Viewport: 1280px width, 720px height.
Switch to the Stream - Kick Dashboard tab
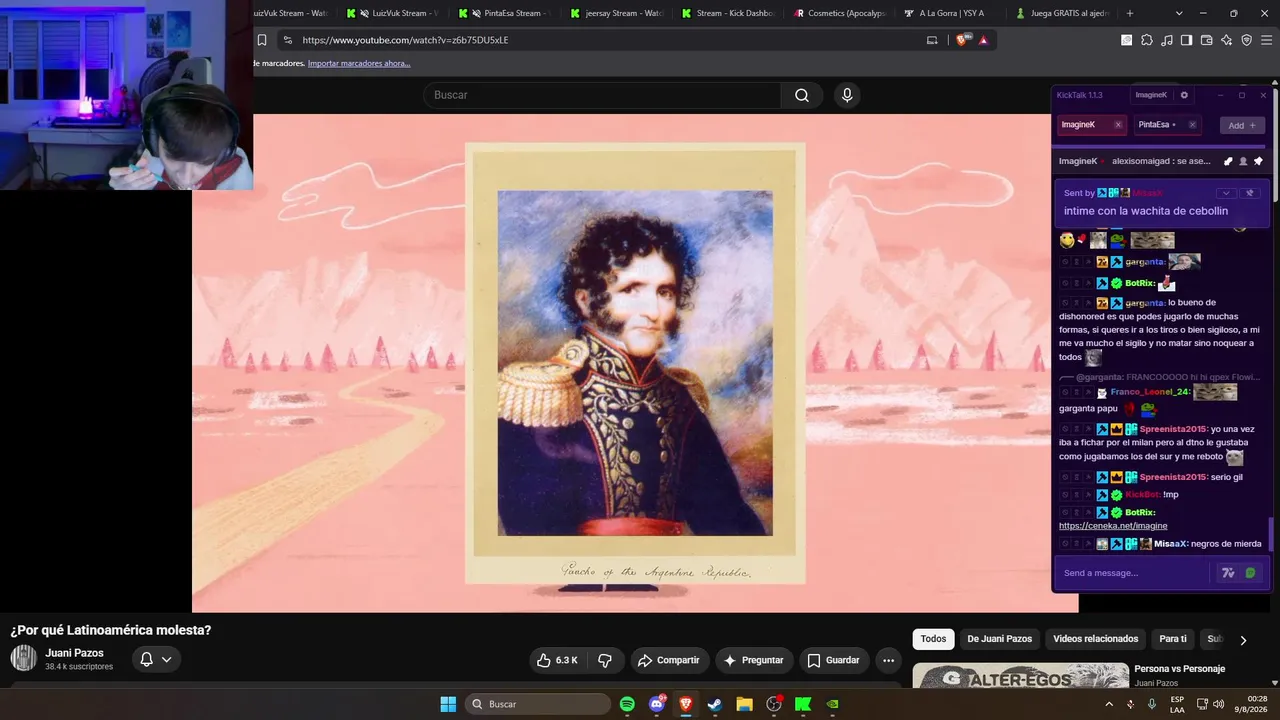click(729, 13)
